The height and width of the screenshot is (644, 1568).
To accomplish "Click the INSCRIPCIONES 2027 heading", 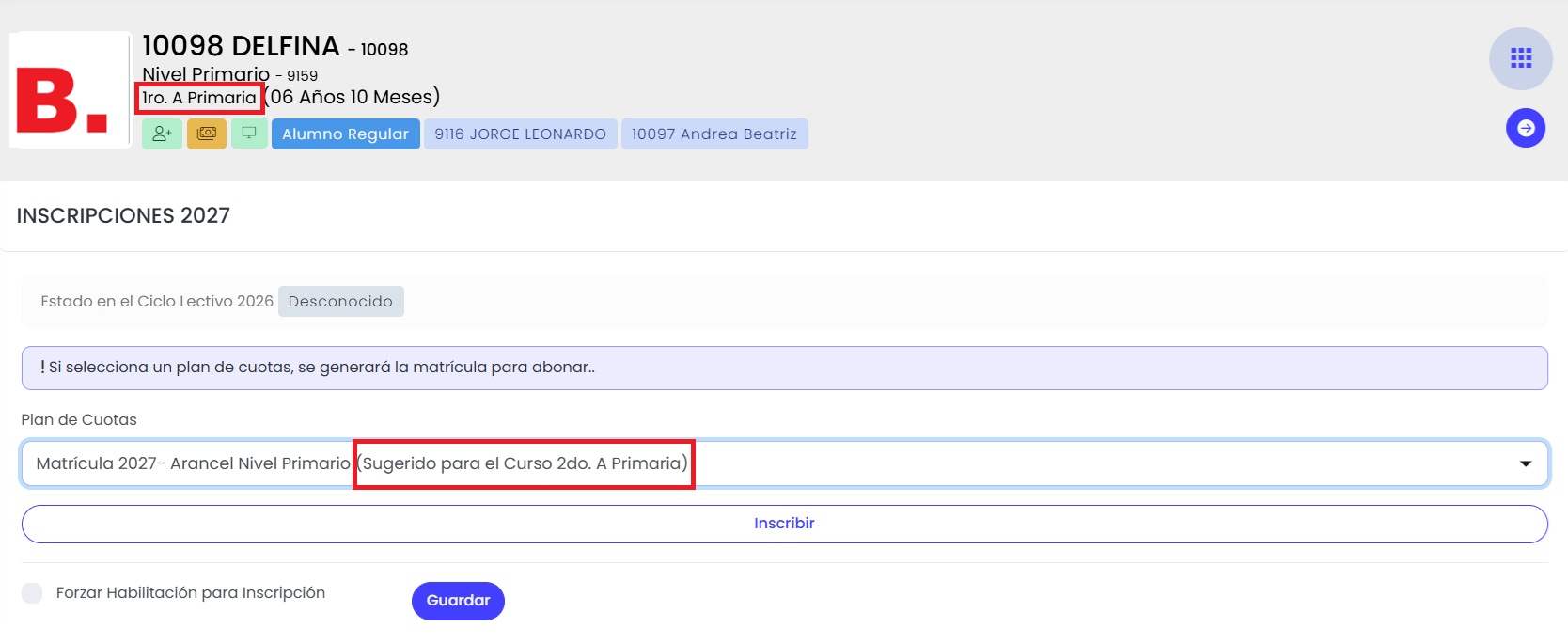I will tap(123, 216).
